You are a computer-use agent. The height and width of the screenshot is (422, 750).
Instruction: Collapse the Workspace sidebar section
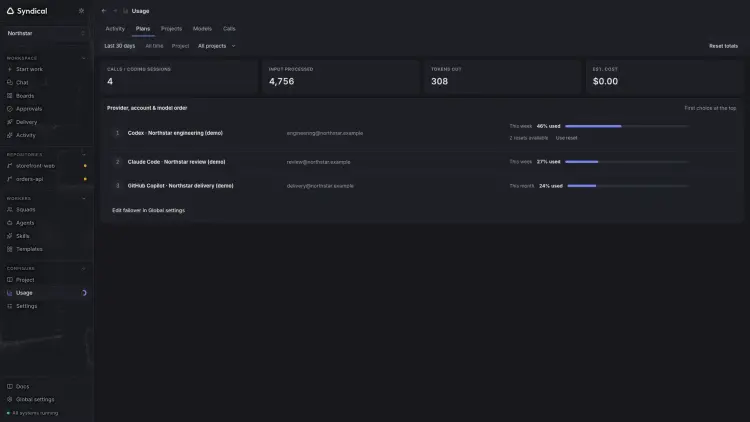pos(84,58)
